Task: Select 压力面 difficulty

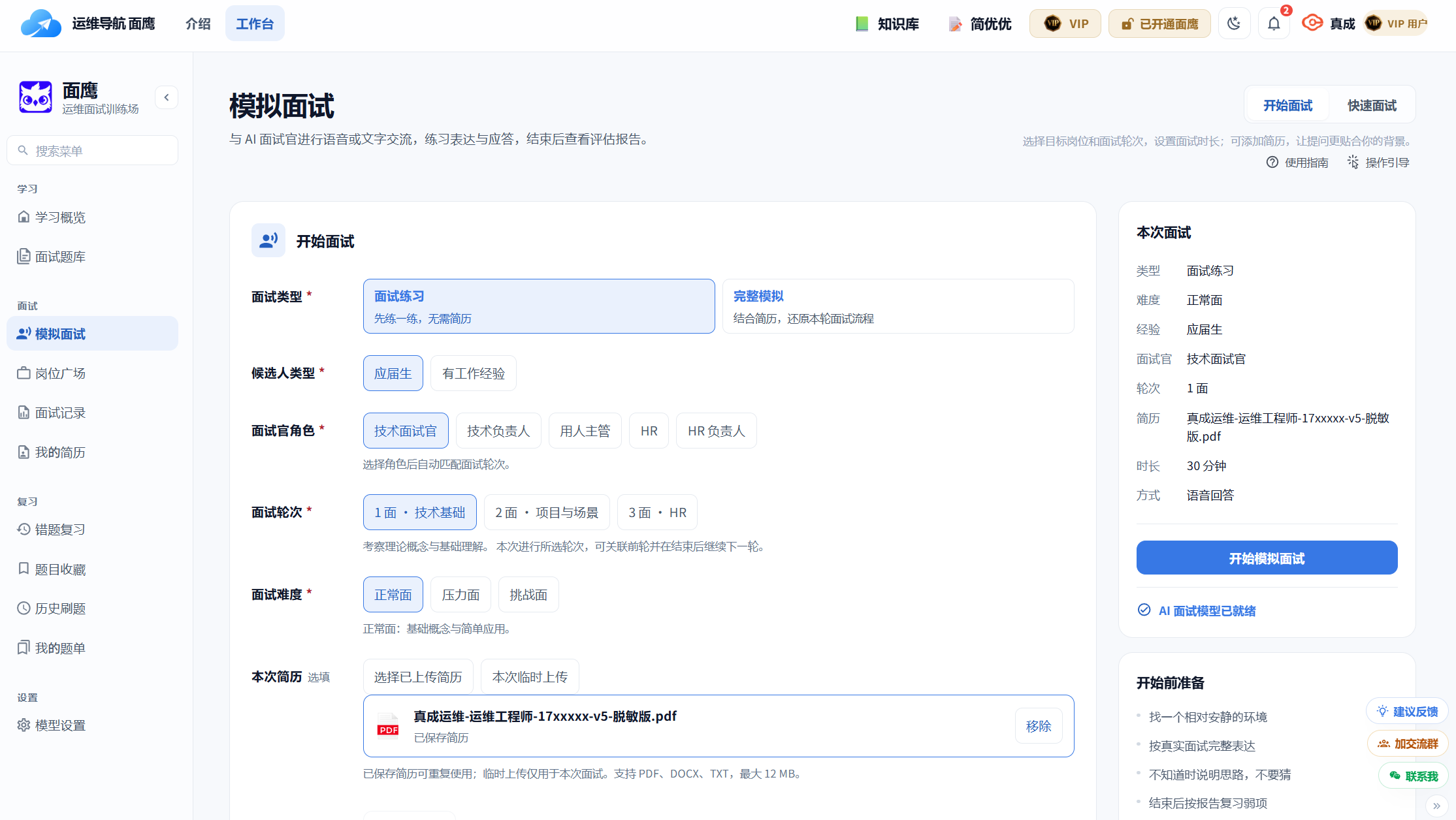Action: (461, 595)
